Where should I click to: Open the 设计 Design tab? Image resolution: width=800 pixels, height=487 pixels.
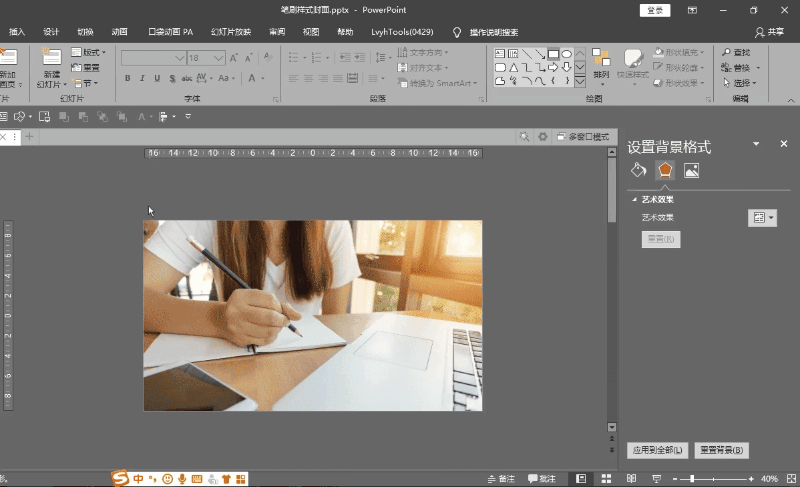point(51,32)
